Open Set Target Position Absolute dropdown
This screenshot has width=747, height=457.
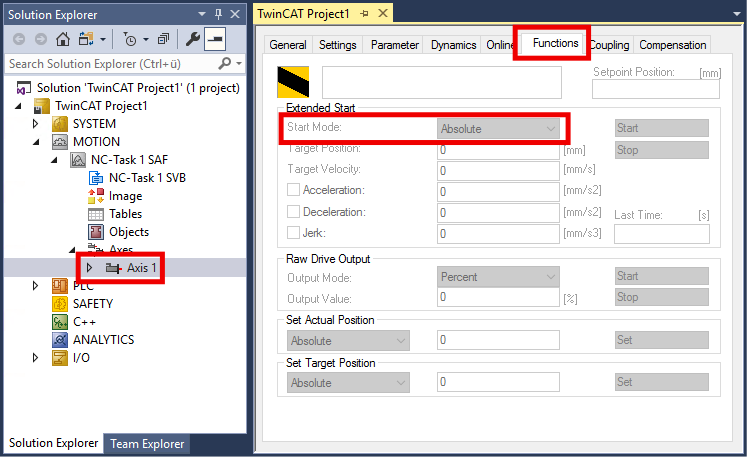[348, 383]
